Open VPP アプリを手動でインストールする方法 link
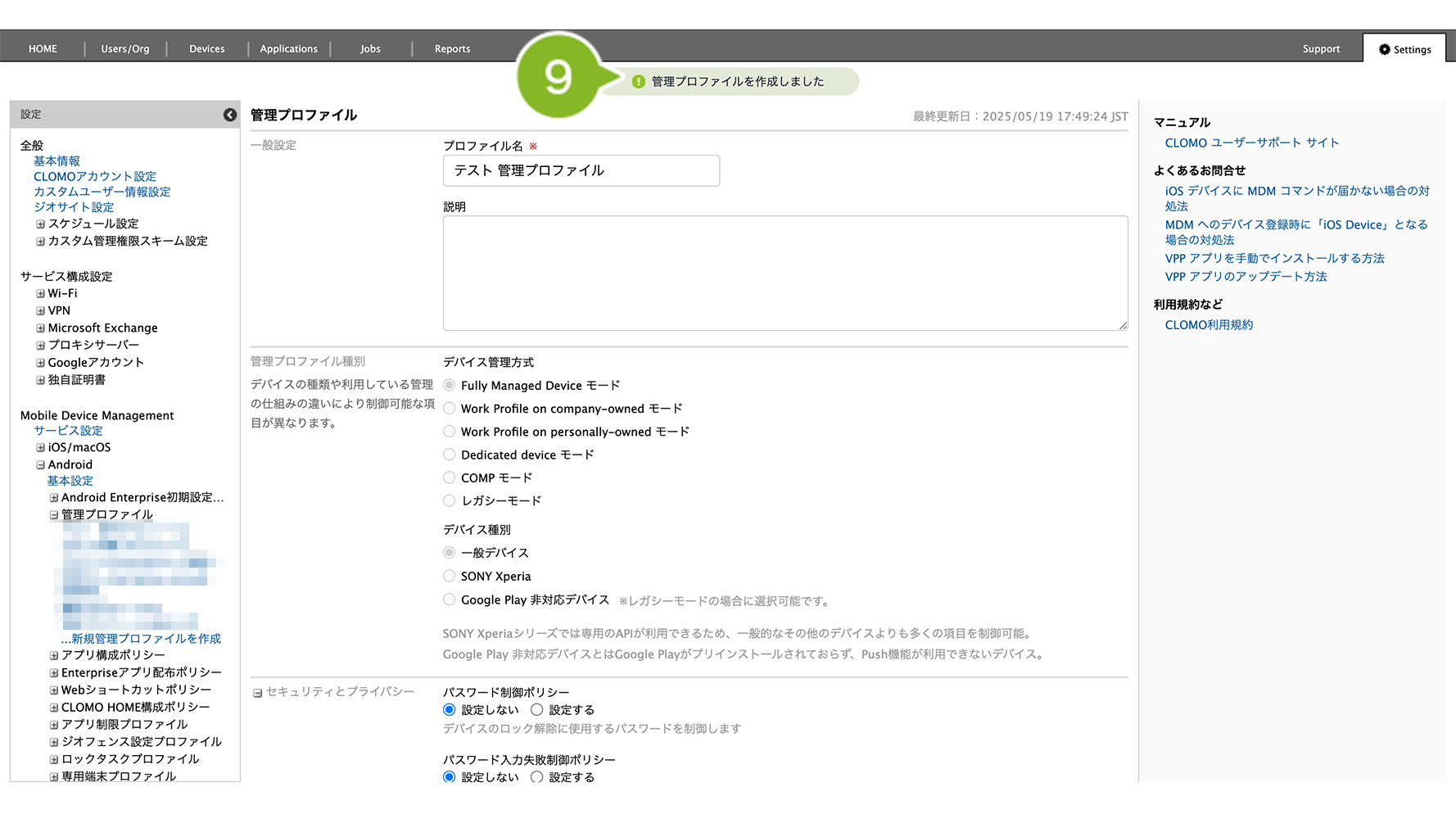This screenshot has width=1456, height=819. [x=1274, y=258]
